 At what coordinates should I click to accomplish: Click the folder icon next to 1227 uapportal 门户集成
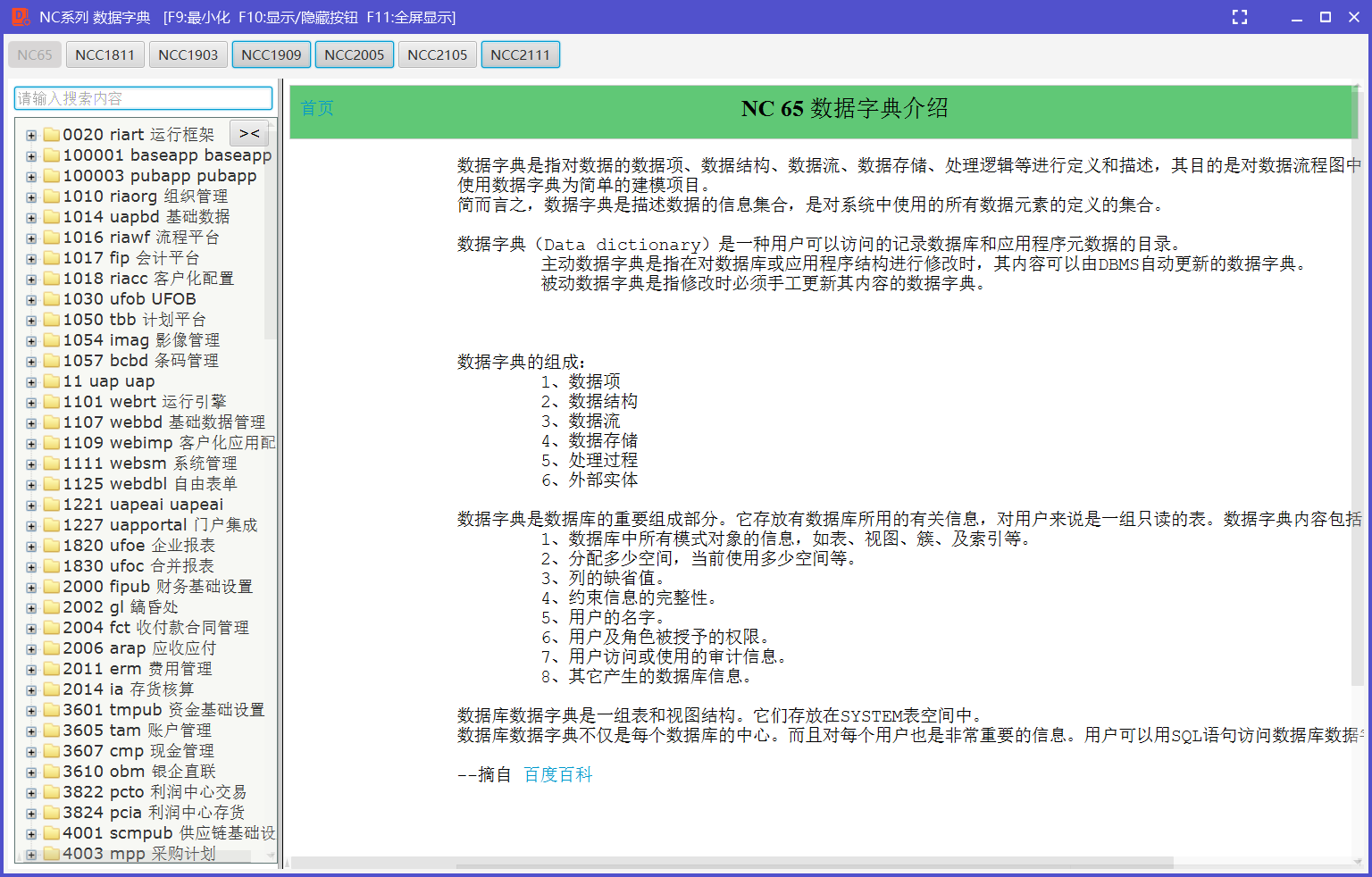51,524
